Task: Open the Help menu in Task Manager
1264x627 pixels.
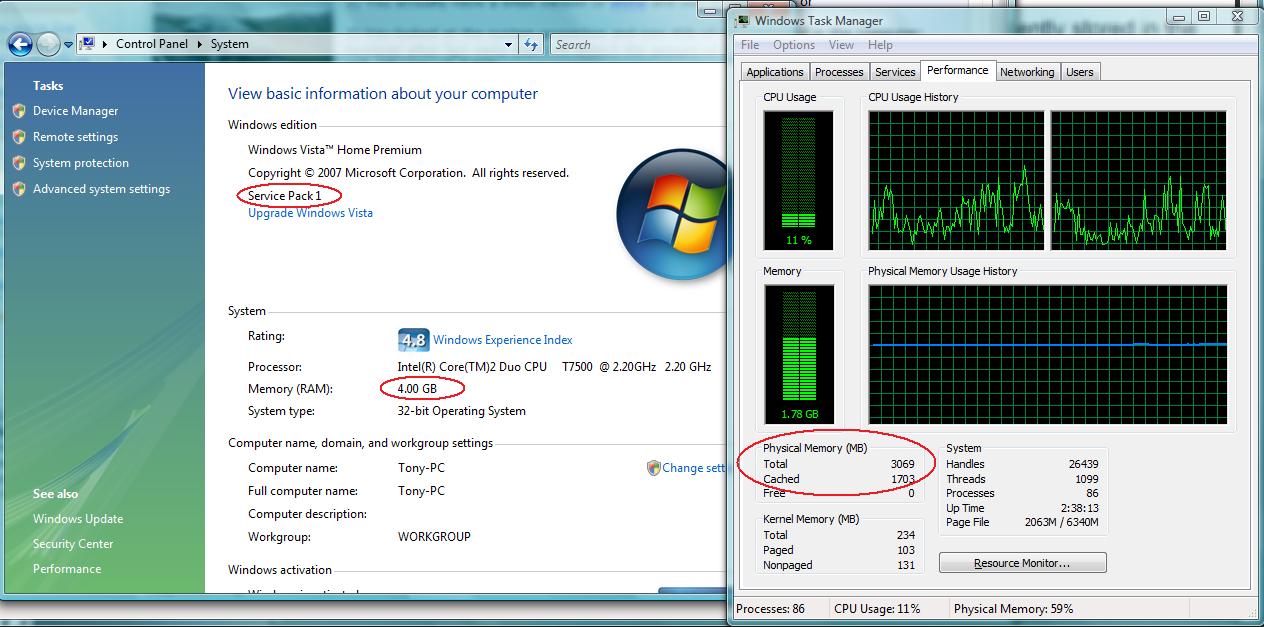Action: [880, 45]
